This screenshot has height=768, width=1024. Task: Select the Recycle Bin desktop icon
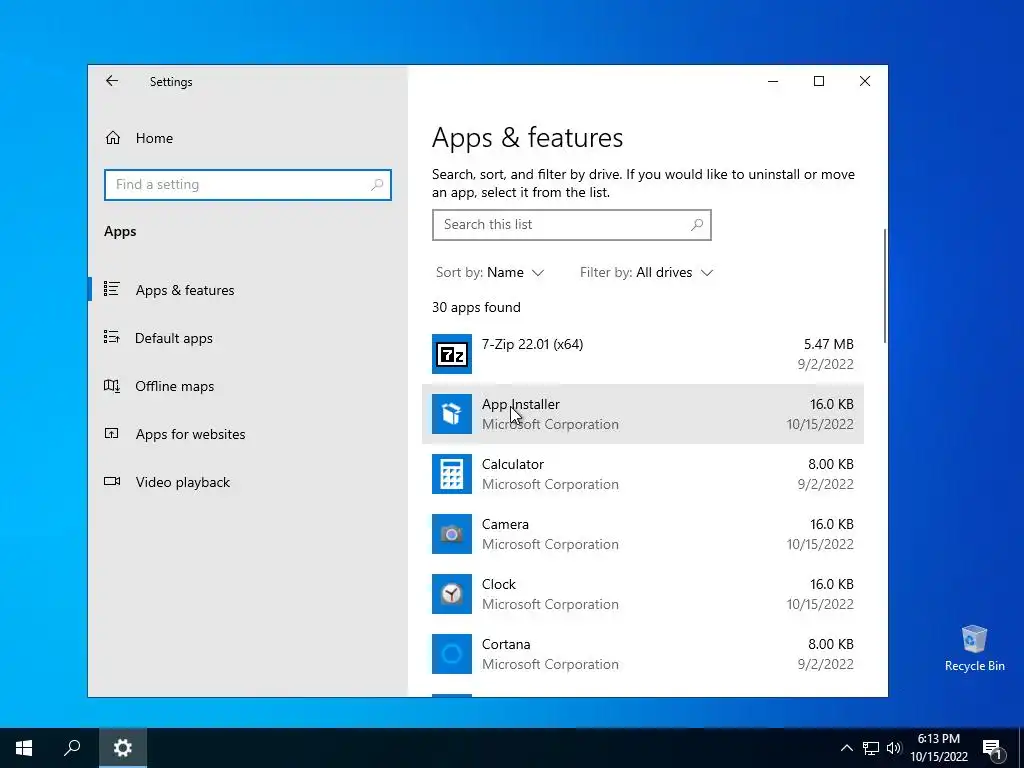(974, 648)
